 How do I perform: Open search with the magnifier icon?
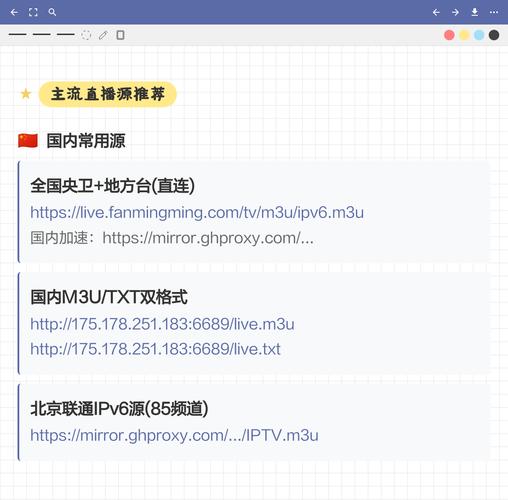(52, 12)
